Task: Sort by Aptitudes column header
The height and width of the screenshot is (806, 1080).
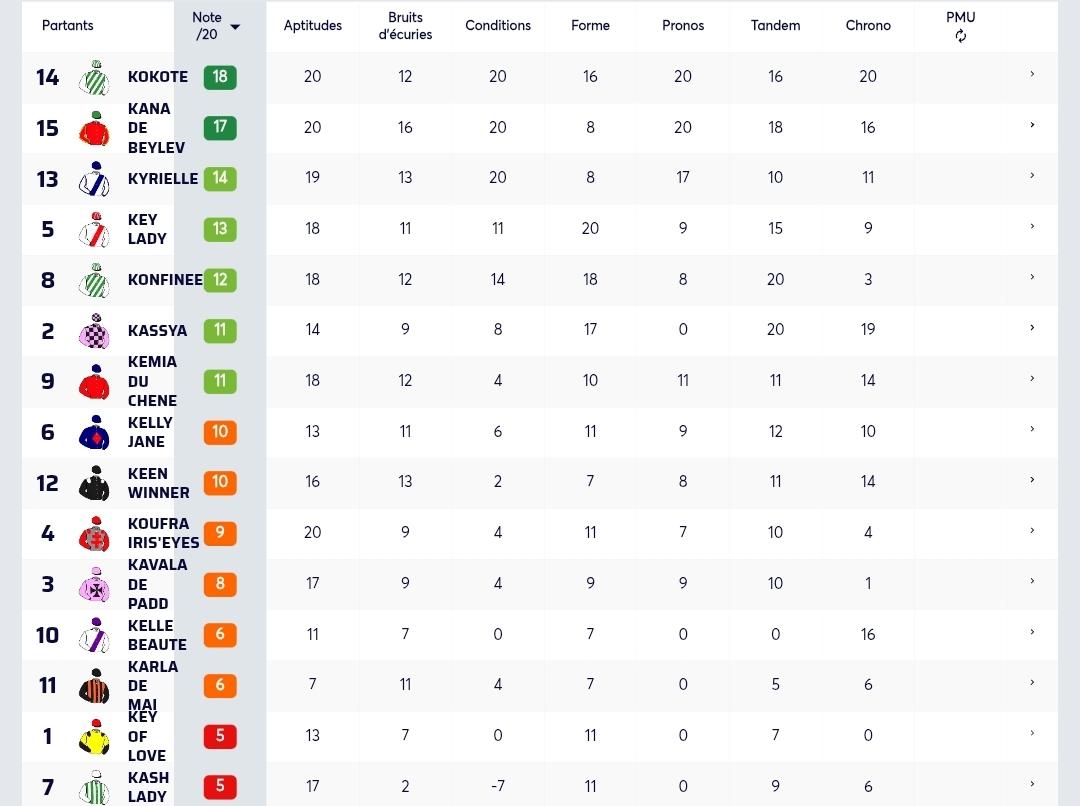Action: (x=313, y=25)
